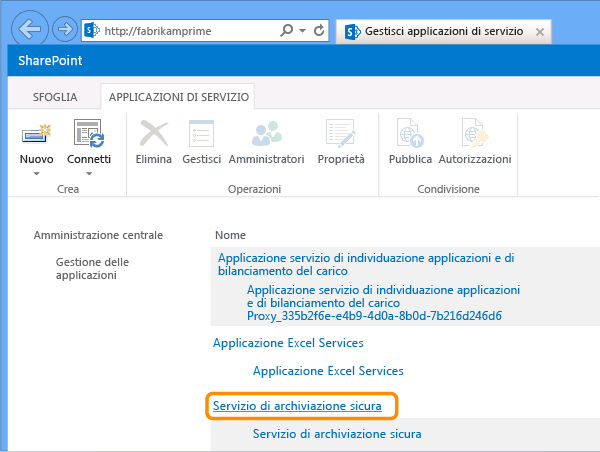Click the browser Back arrow button
This screenshot has width=600, height=452.
coord(30,29)
